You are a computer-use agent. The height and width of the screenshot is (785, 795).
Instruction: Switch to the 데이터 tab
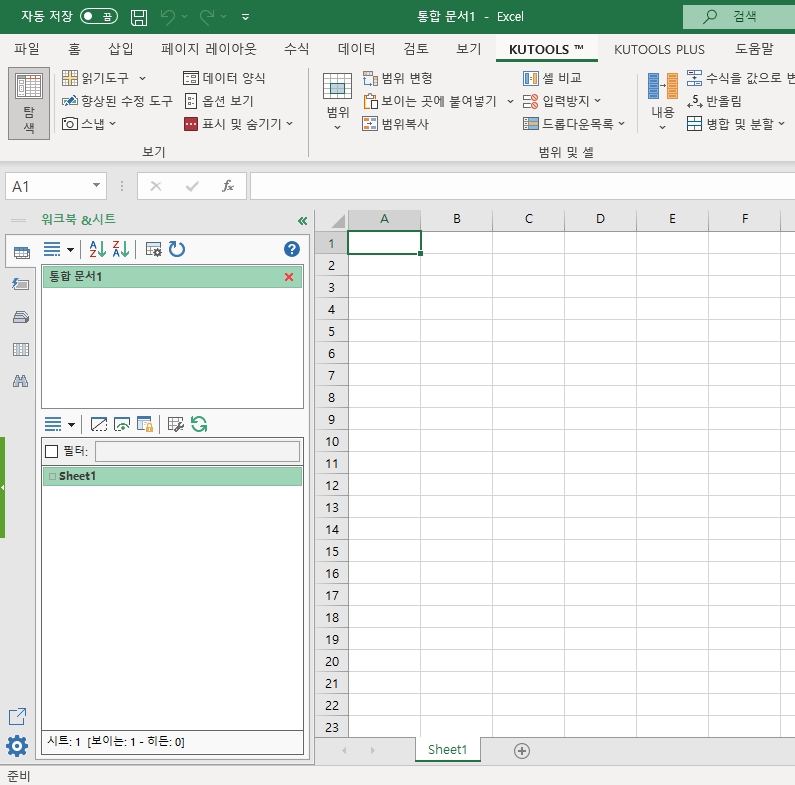pyautogui.click(x=356, y=49)
